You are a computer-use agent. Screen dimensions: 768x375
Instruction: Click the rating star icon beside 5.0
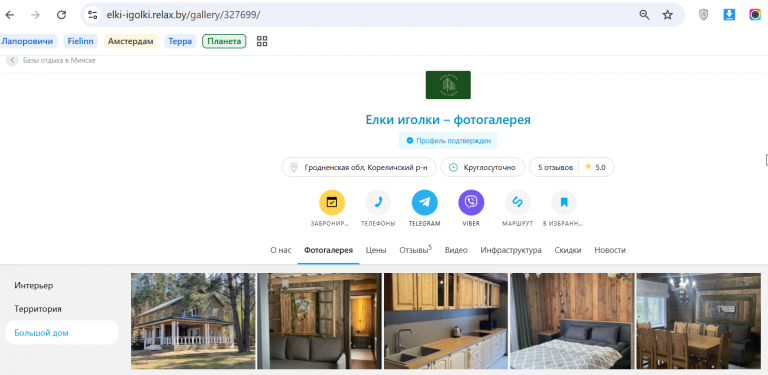click(588, 167)
